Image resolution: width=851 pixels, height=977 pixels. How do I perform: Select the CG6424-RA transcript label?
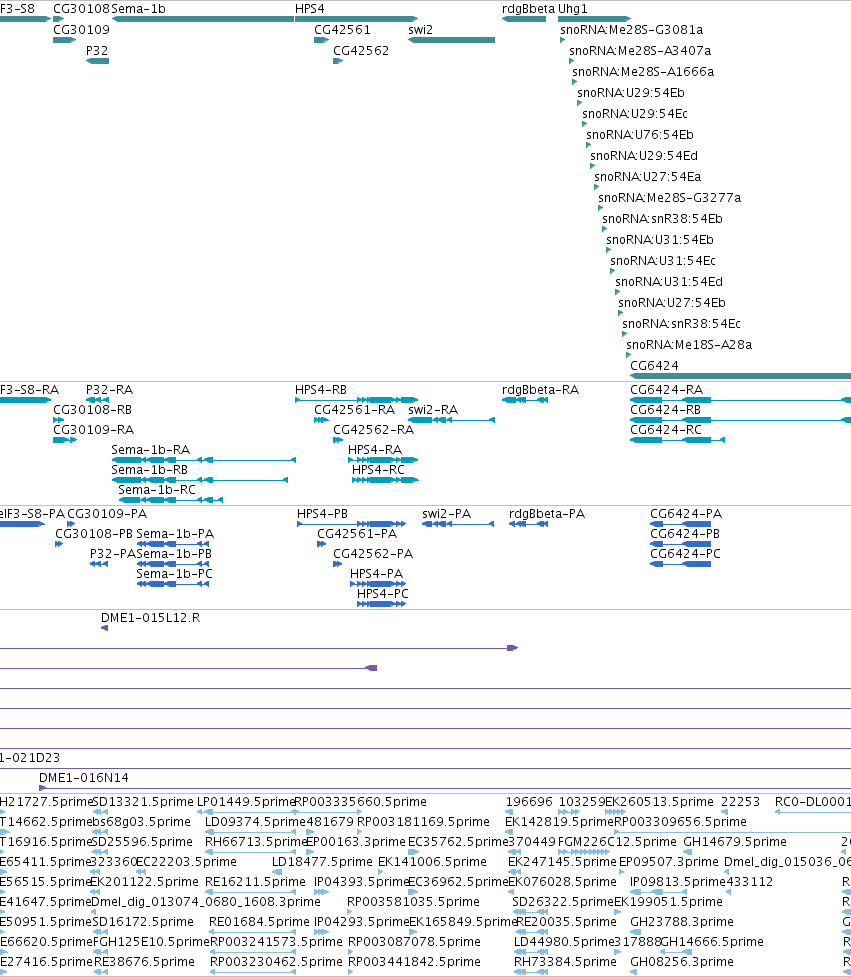[666, 390]
